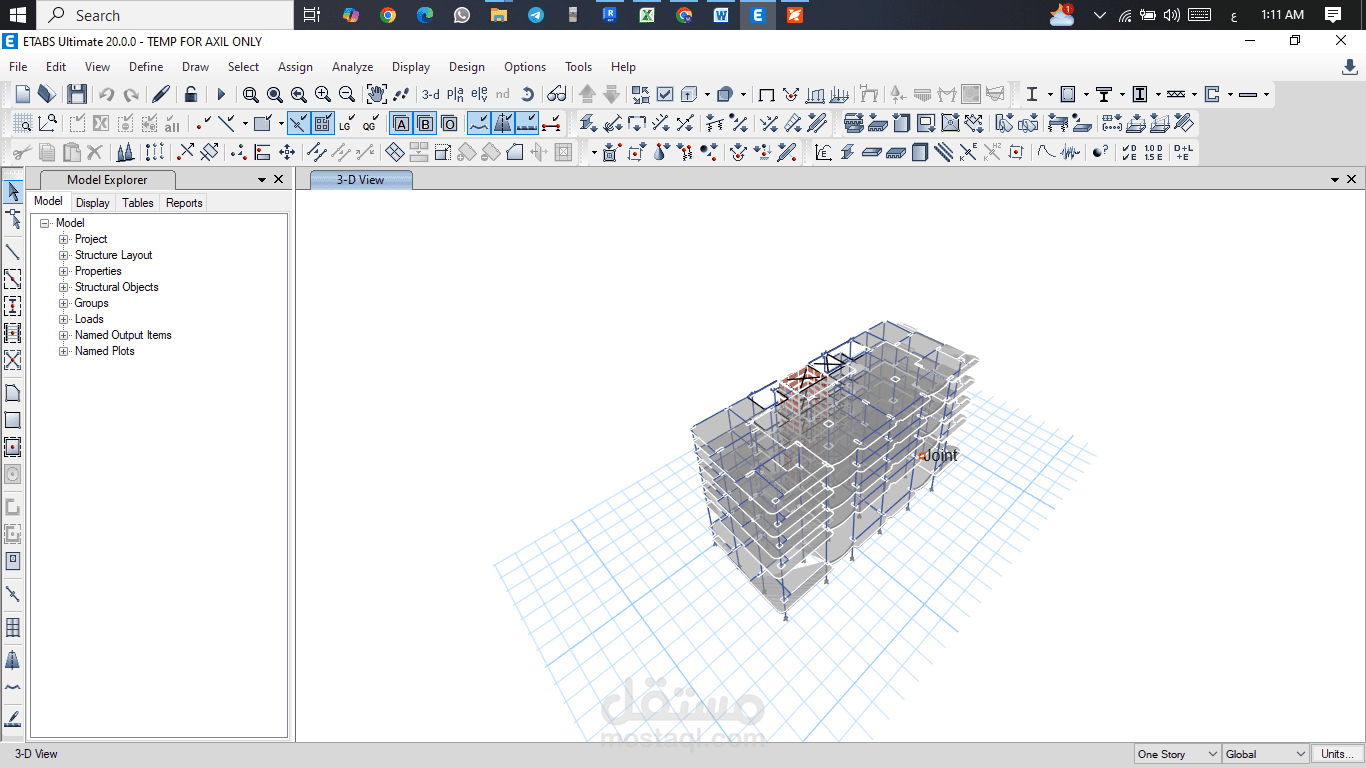Select the 3-D View tab
The image size is (1366, 768).
pyautogui.click(x=361, y=180)
